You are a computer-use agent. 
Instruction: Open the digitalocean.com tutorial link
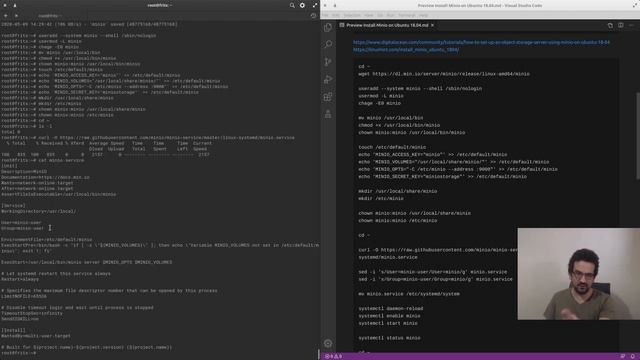point(481,42)
